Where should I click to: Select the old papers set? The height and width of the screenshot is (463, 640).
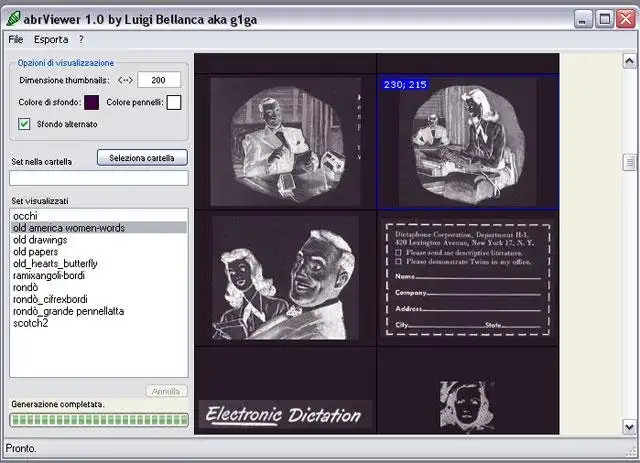[99, 252]
